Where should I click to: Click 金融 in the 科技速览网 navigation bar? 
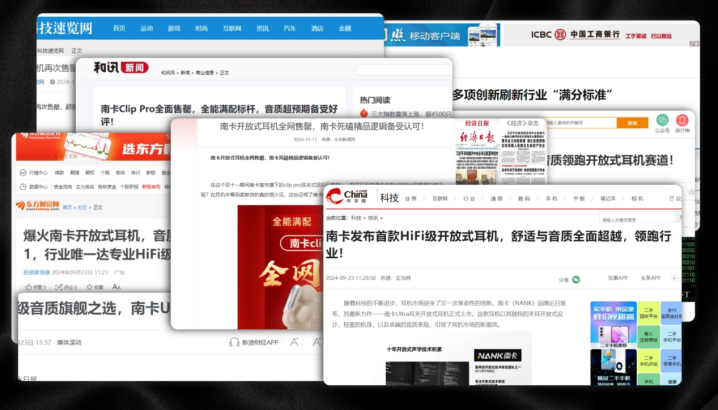(x=345, y=28)
